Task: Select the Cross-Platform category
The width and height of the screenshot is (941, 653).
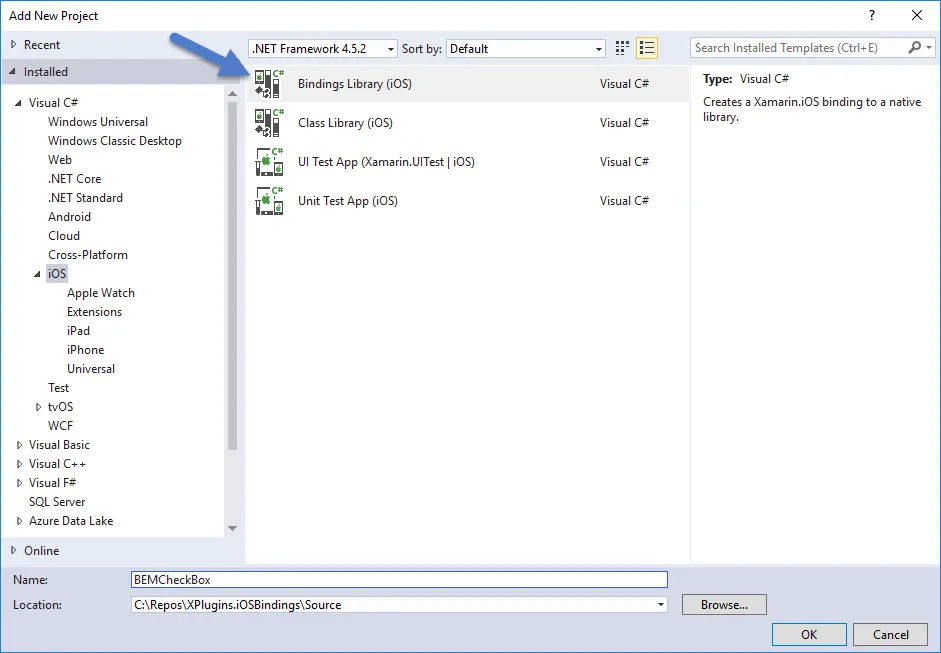Action: [x=88, y=255]
